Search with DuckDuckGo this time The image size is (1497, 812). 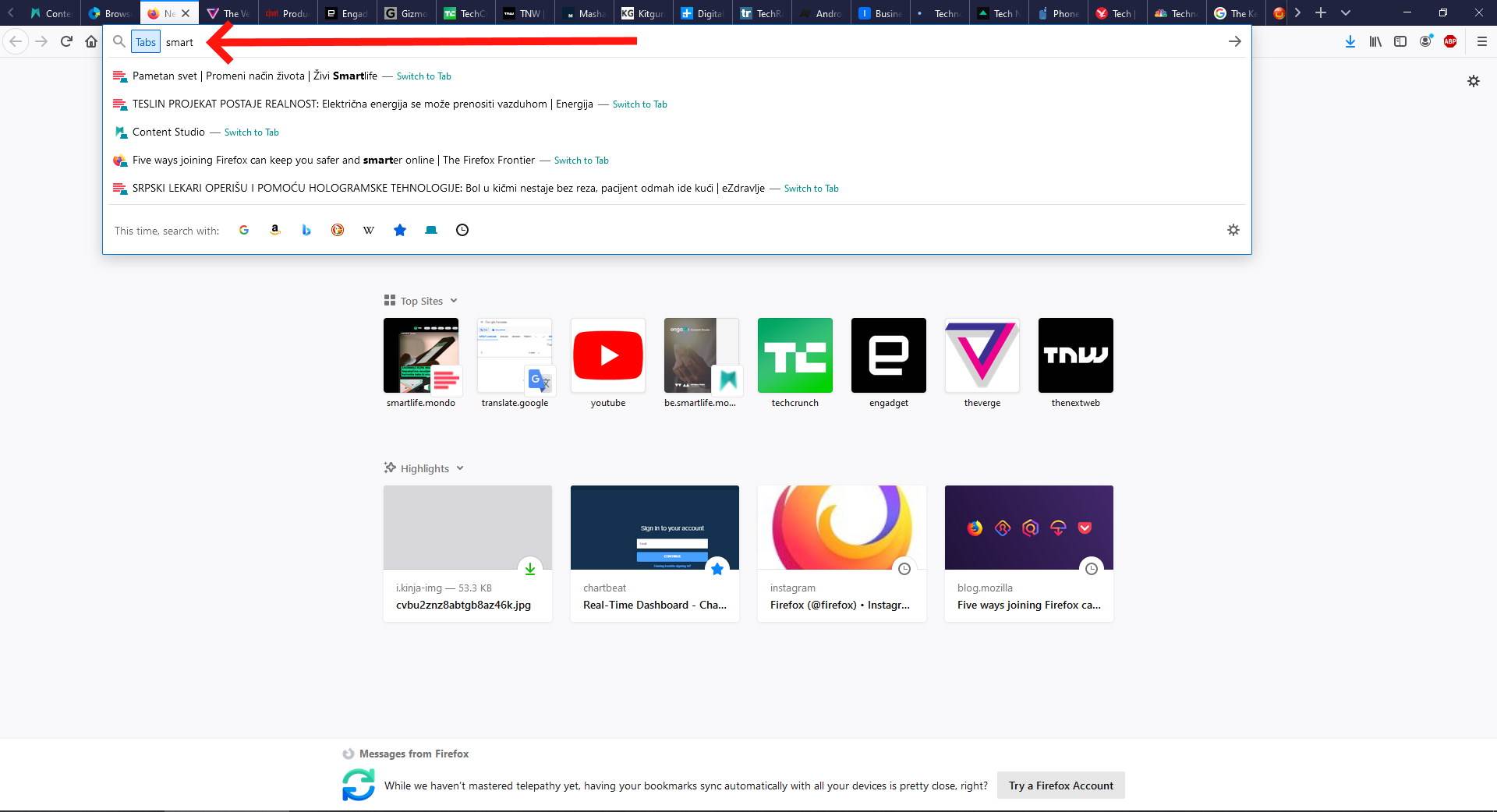[x=337, y=230]
